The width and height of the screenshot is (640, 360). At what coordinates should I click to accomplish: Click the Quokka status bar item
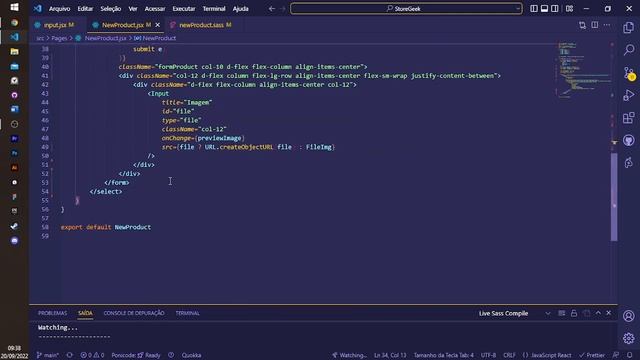(191, 355)
